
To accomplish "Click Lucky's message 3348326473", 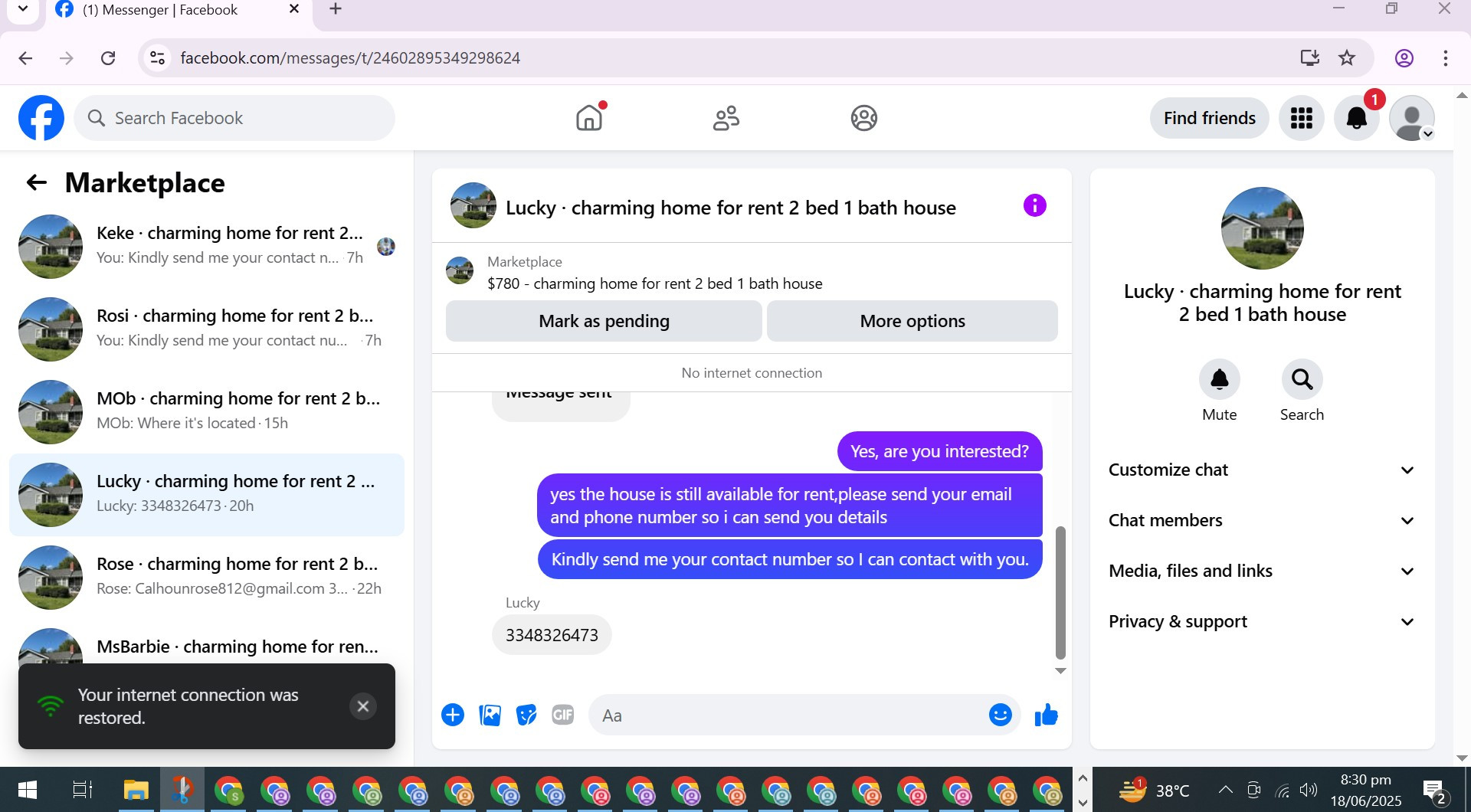I will [552, 635].
